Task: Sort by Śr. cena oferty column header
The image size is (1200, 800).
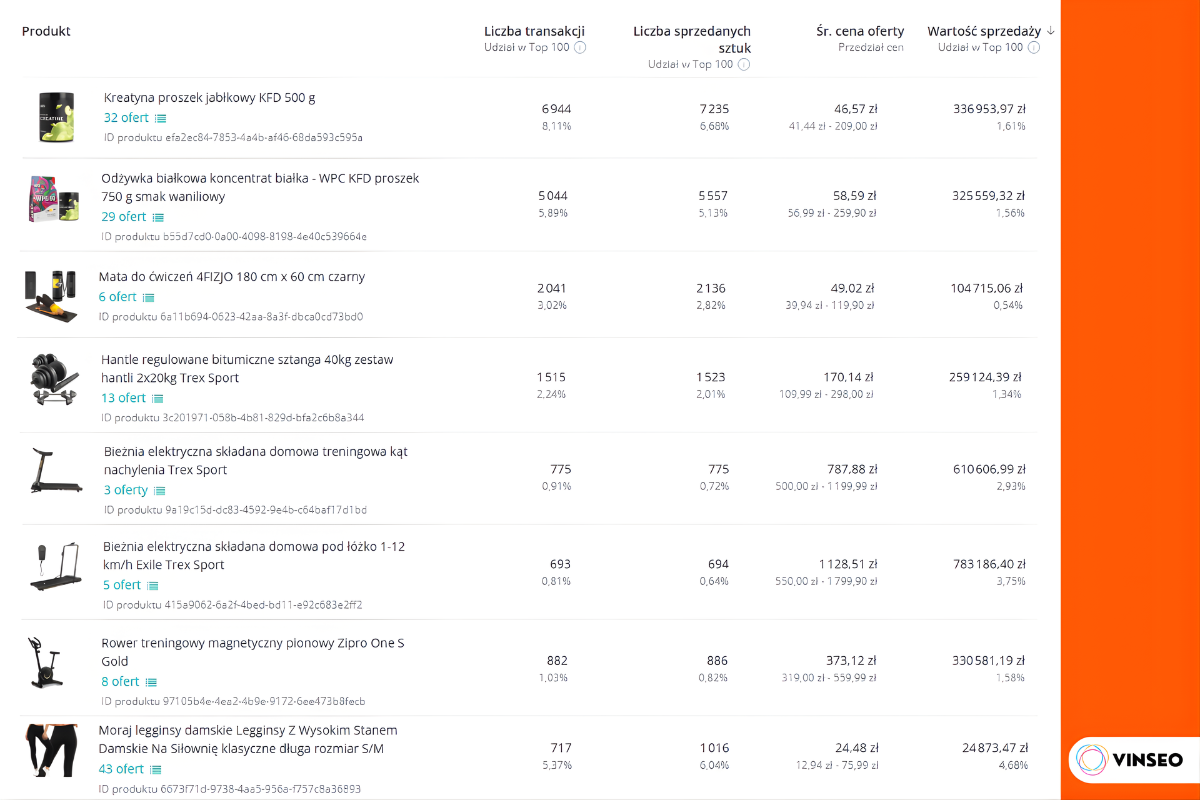Action: (860, 31)
